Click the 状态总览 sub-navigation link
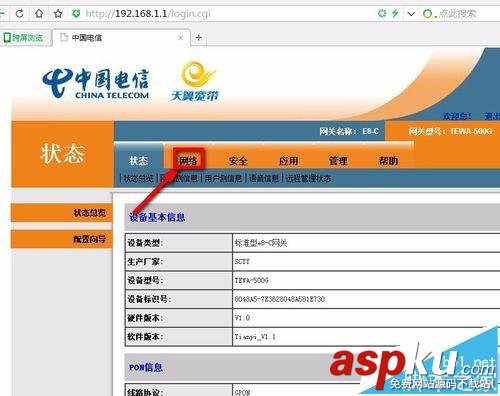The image size is (500, 396). [138, 178]
